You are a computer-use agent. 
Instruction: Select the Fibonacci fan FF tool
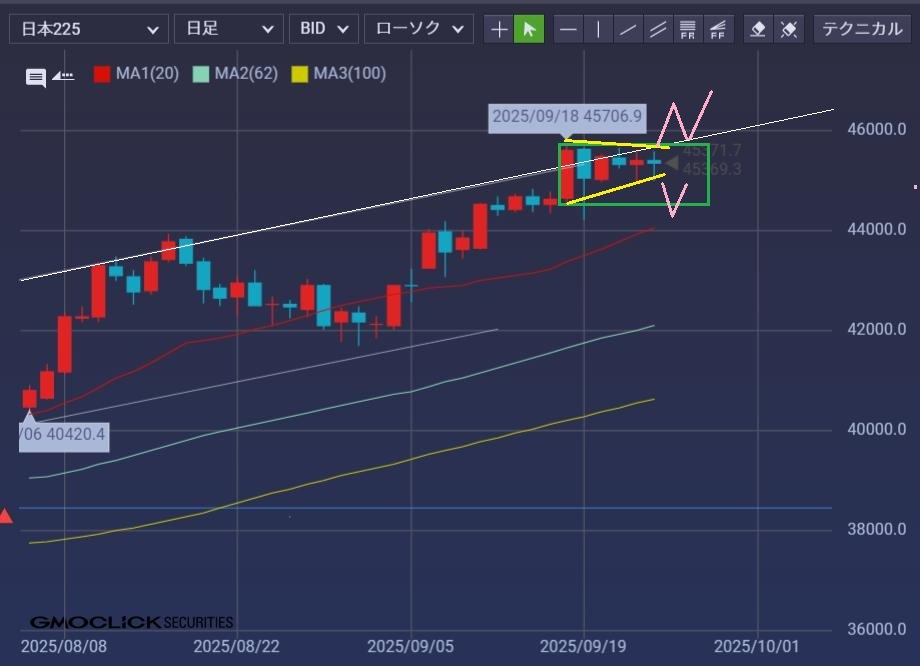718,29
